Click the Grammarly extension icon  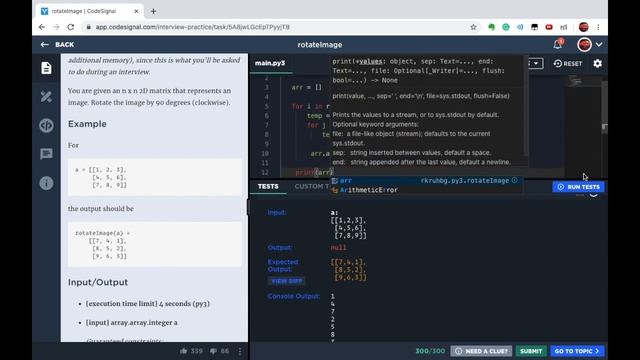[x=506, y=27]
